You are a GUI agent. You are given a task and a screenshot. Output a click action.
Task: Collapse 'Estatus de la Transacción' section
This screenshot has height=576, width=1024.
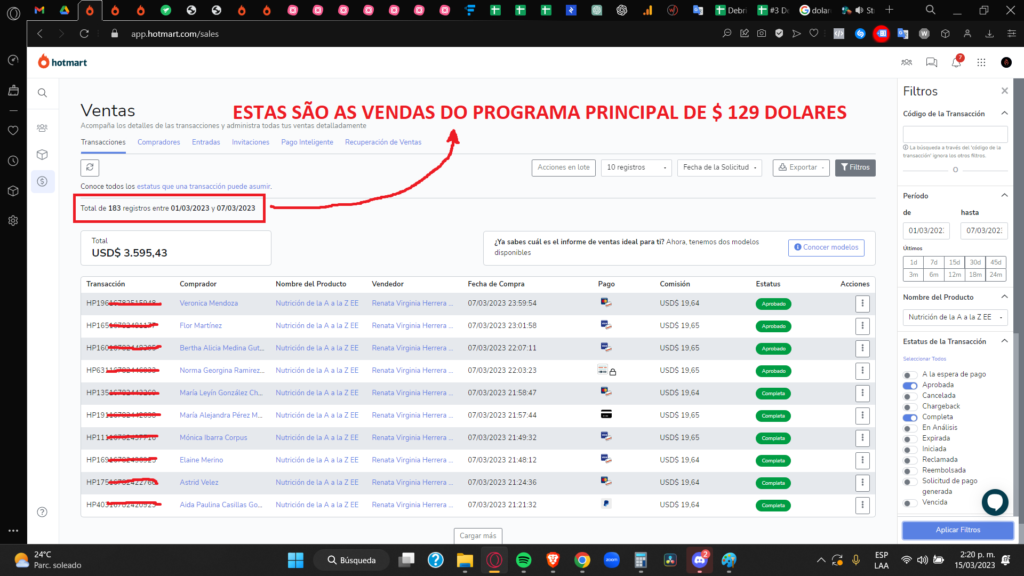point(1004,342)
